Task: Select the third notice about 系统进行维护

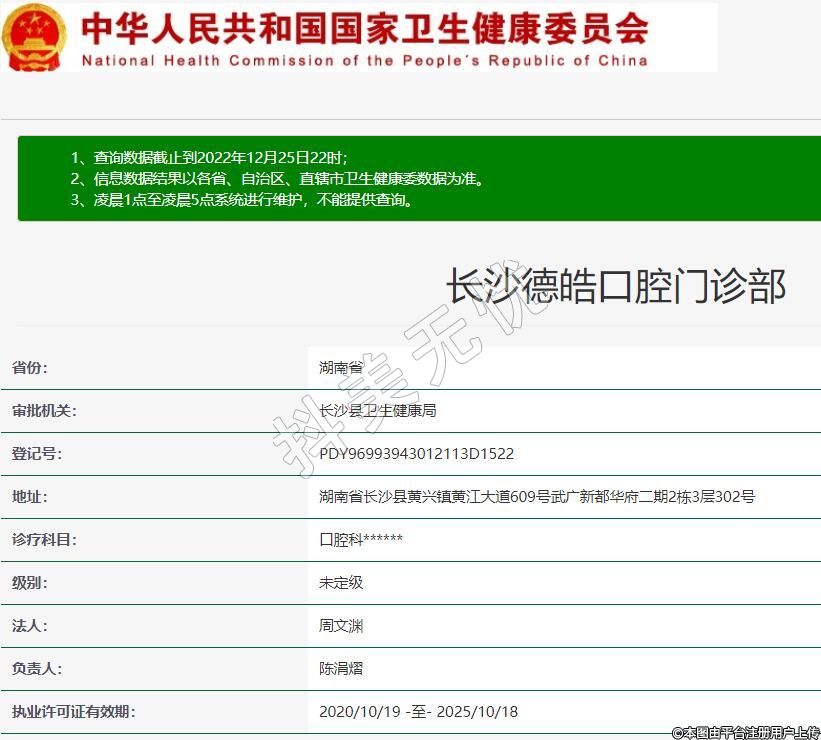Action: point(242,199)
